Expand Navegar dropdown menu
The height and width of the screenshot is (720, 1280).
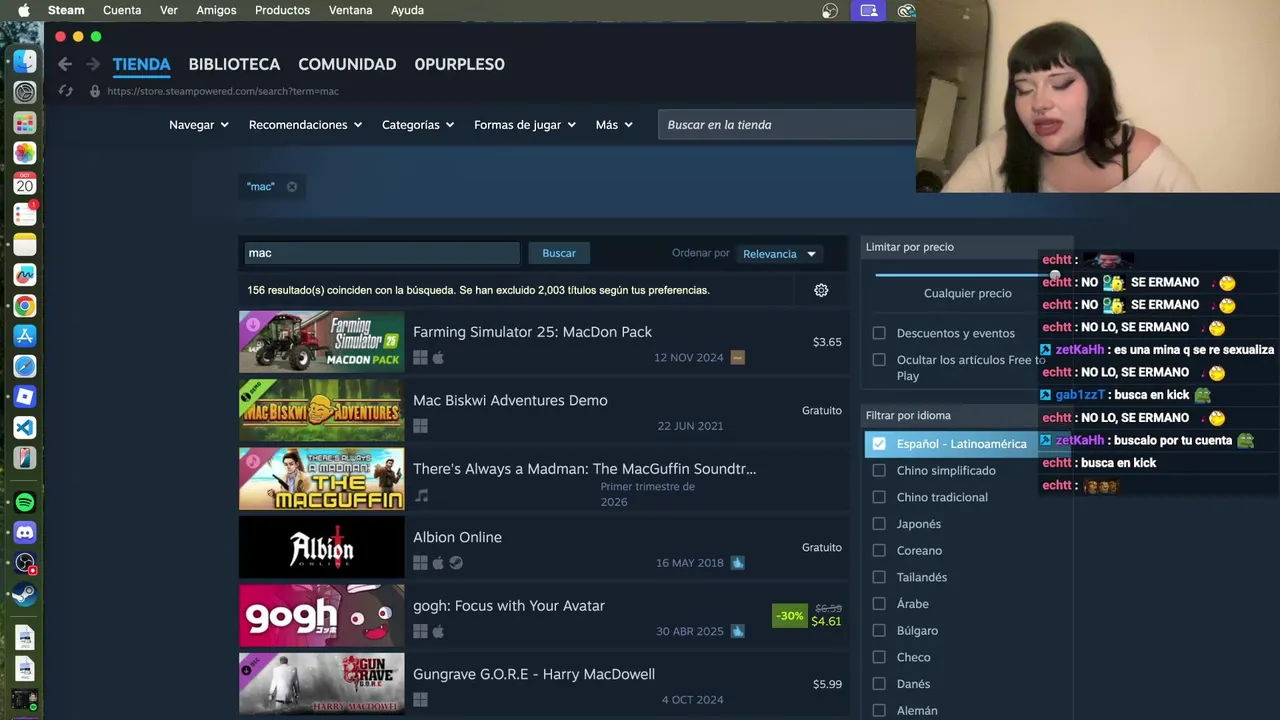(199, 125)
